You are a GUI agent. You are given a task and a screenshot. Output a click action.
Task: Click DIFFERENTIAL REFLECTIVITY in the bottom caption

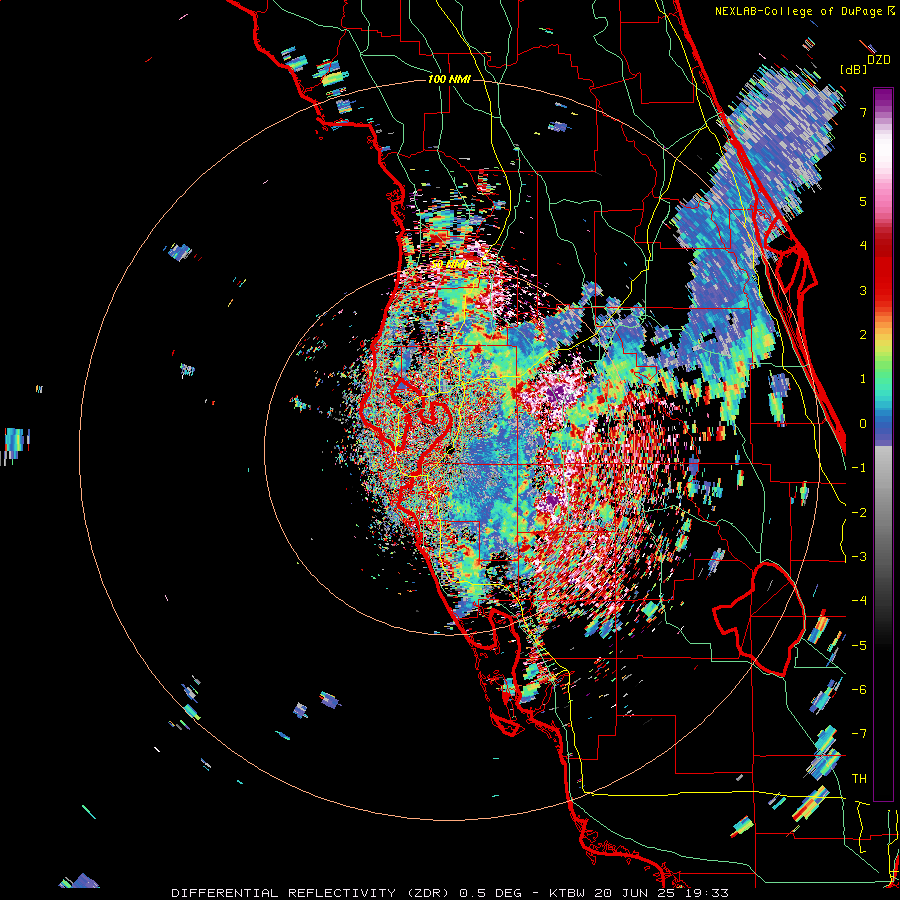click(x=284, y=893)
